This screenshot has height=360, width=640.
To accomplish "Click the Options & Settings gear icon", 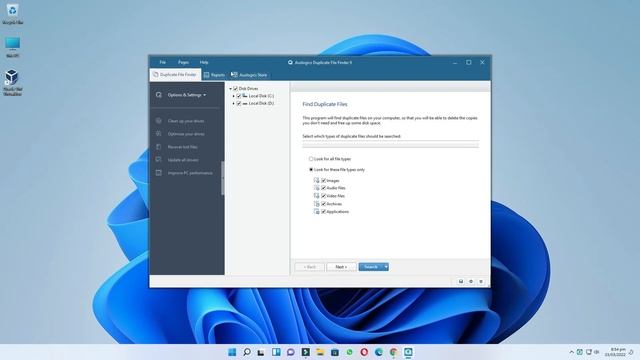I will 159,95.
